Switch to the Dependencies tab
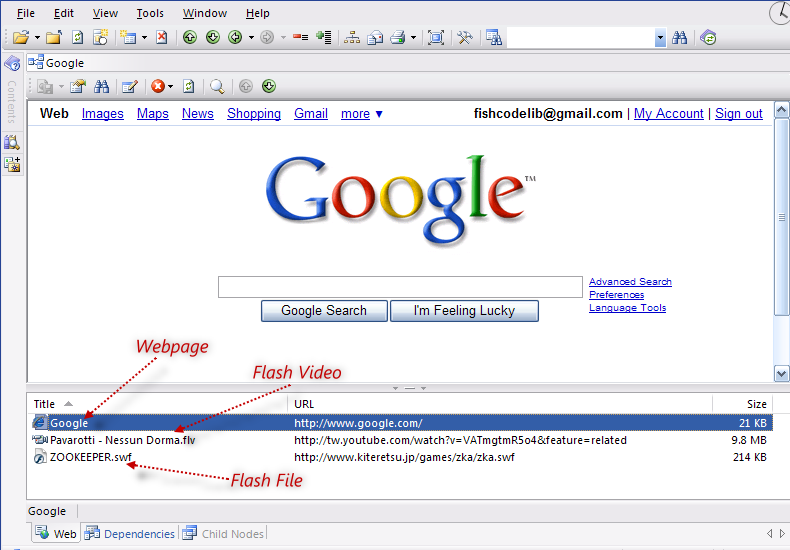 coord(130,533)
